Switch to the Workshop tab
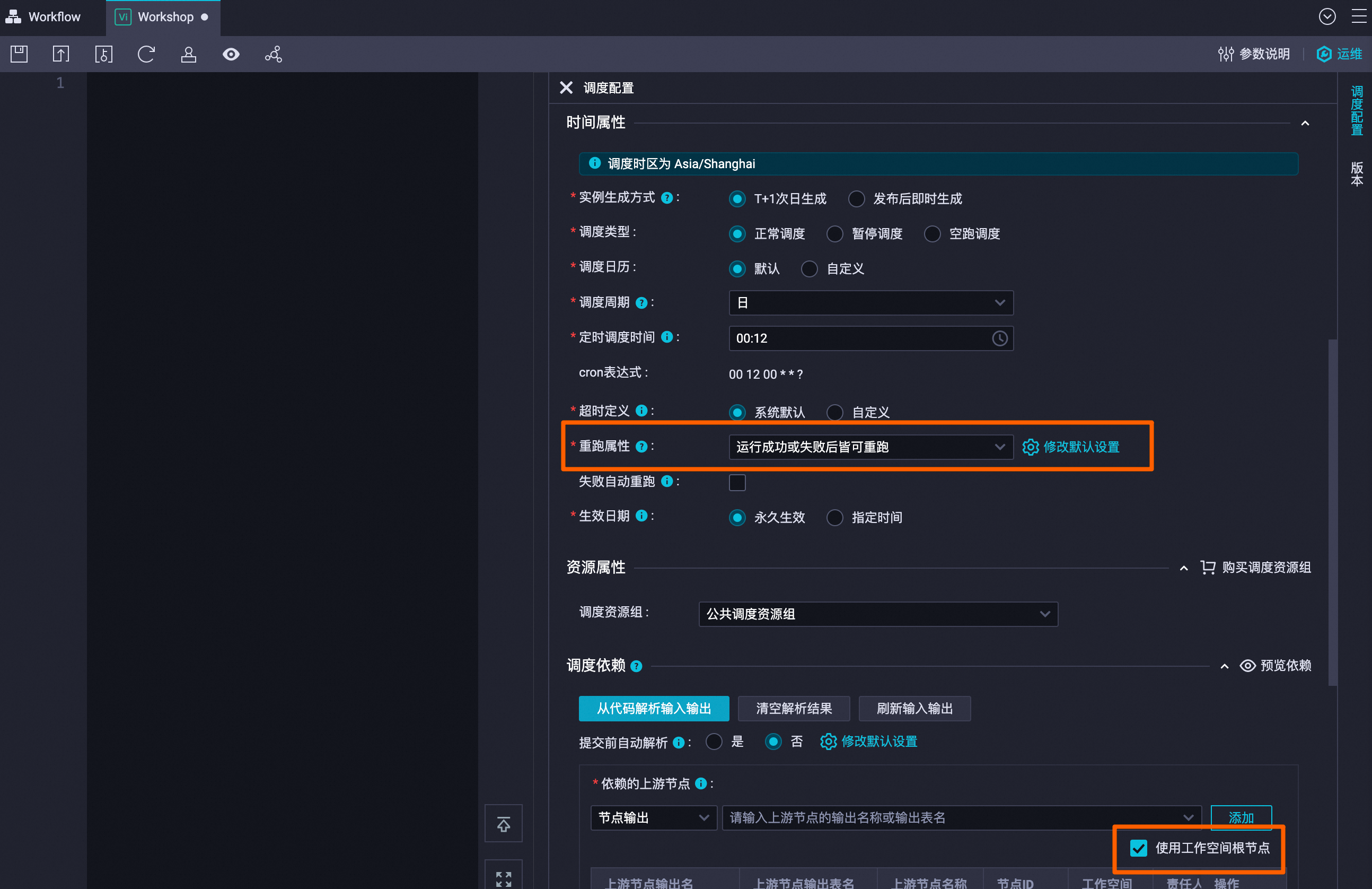The width and height of the screenshot is (1372, 889). (163, 18)
